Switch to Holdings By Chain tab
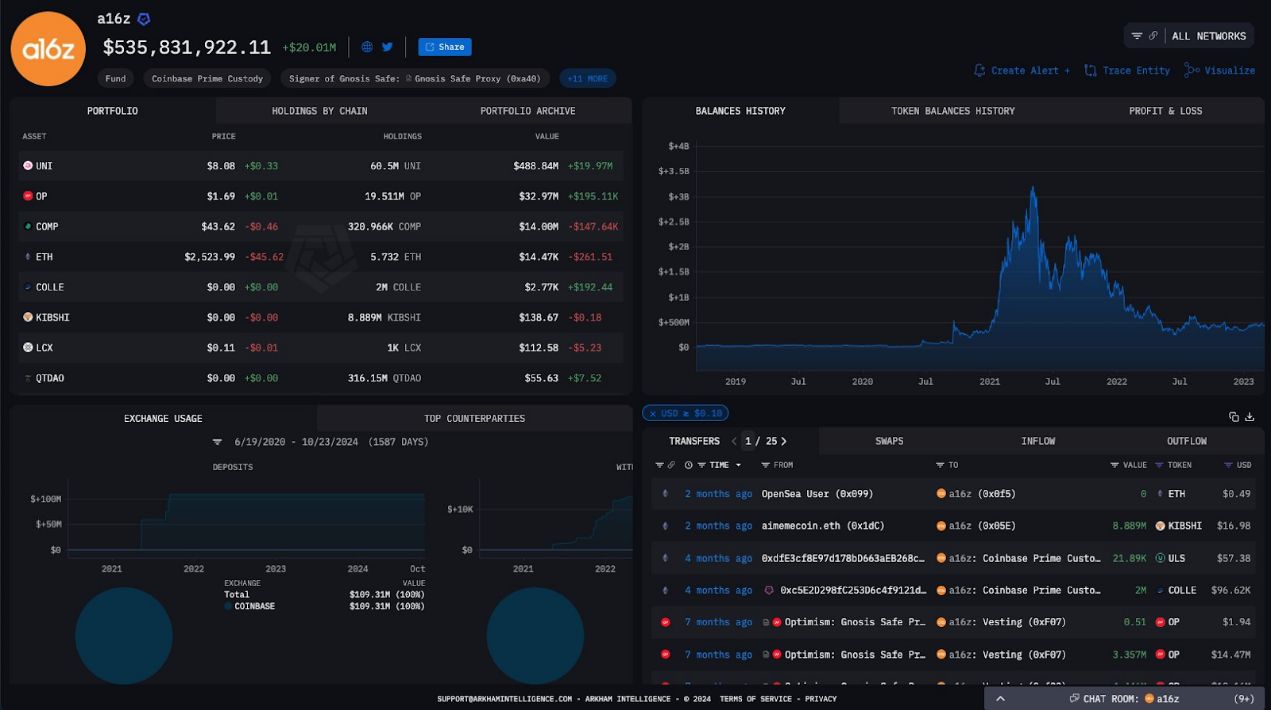Viewport: 1271px width, 710px height. click(x=319, y=111)
